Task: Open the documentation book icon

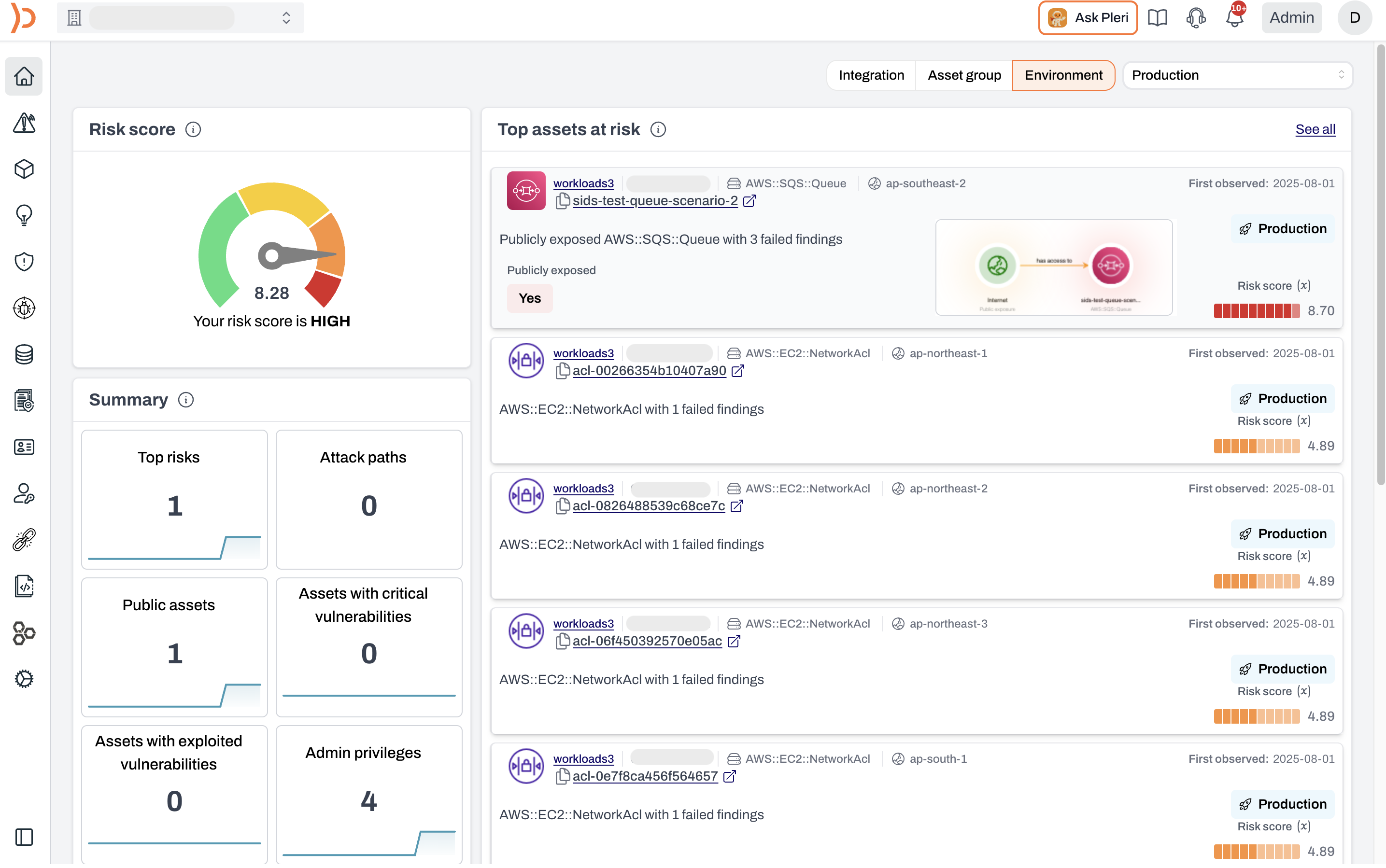Action: click(x=1158, y=18)
